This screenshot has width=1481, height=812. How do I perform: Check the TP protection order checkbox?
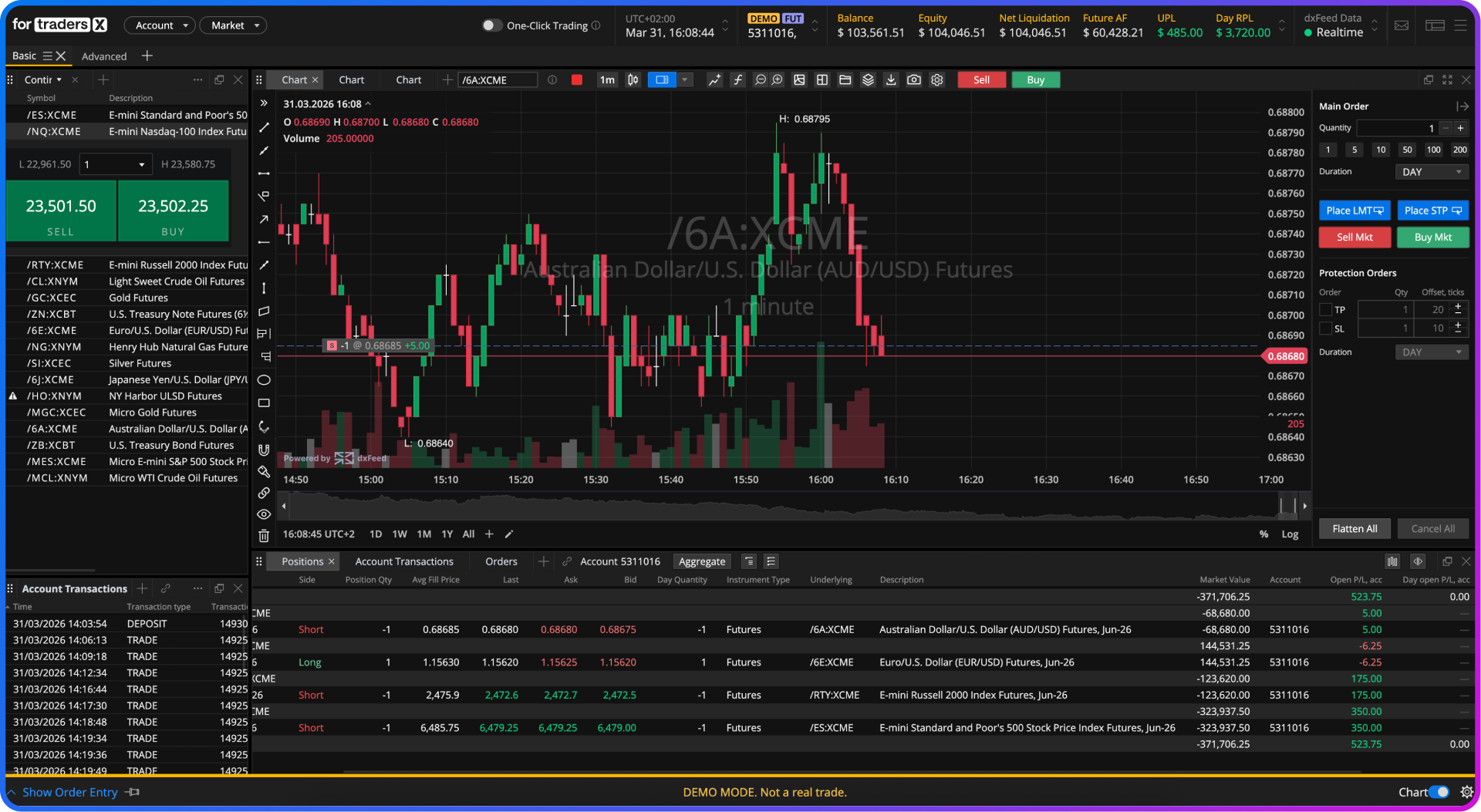[x=1326, y=309]
